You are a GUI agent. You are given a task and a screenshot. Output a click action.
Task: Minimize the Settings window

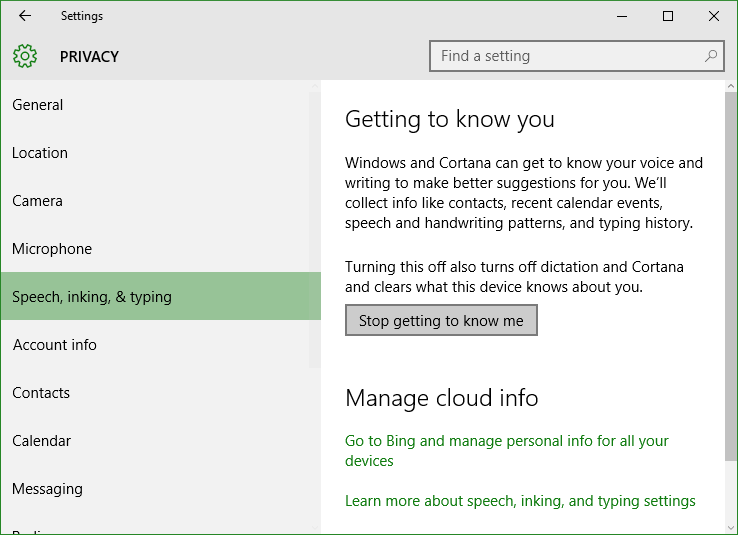[x=622, y=16]
